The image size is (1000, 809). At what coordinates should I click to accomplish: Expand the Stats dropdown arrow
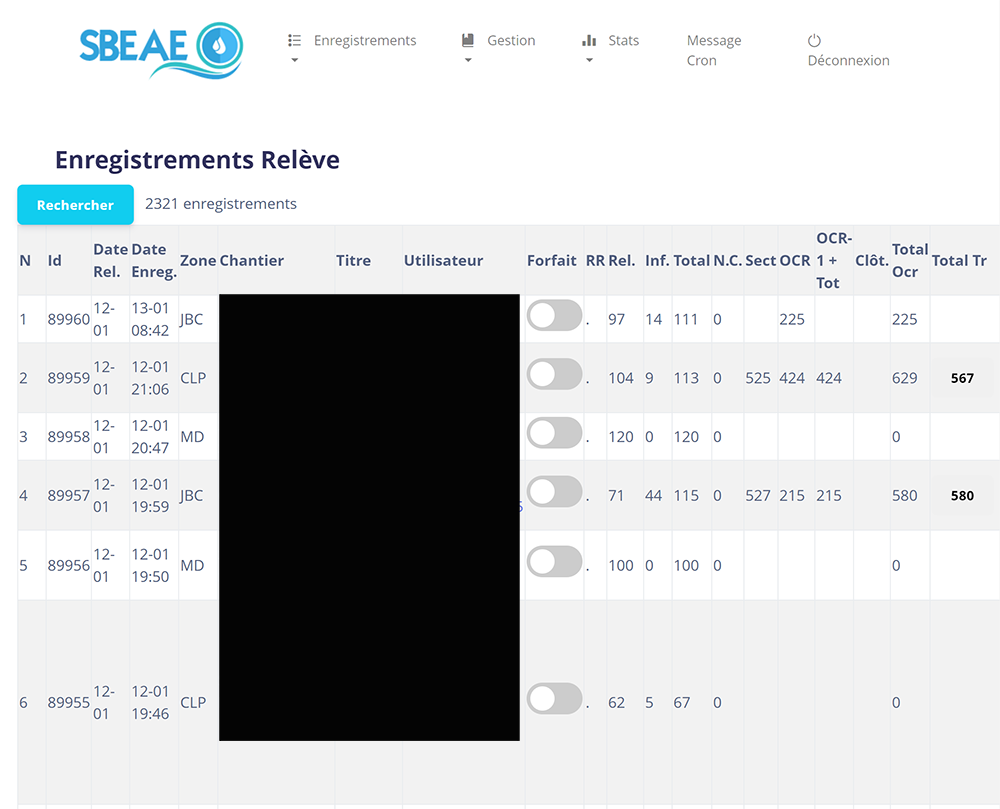coord(589,61)
